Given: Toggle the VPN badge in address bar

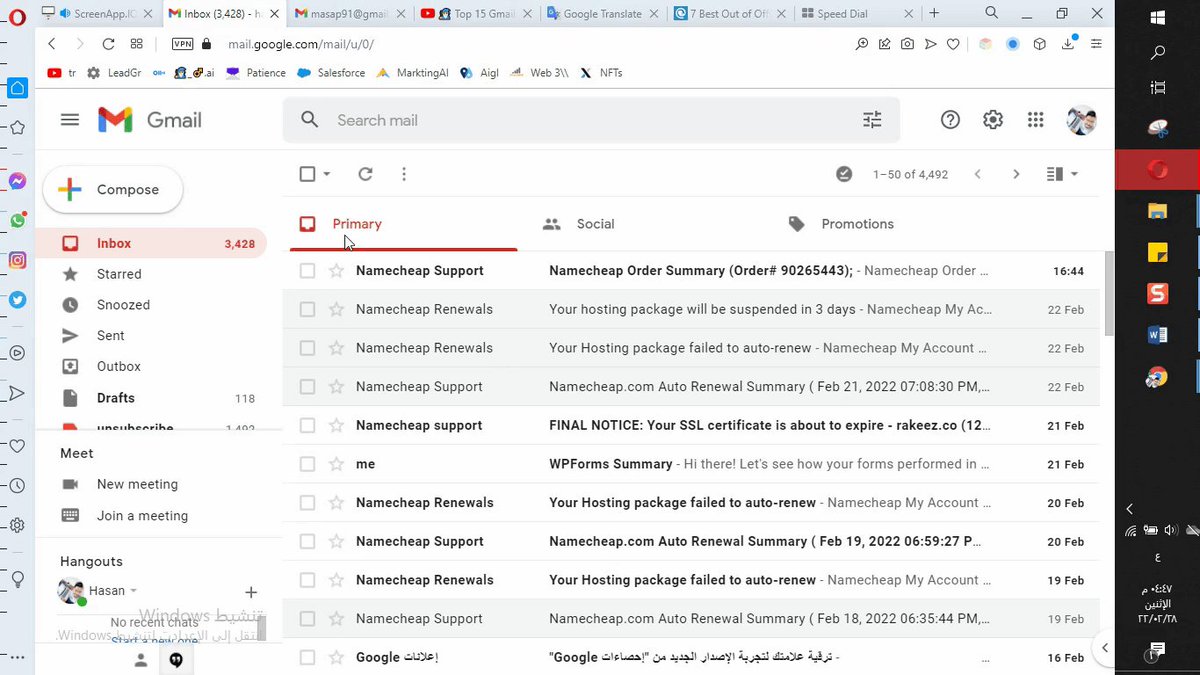Looking at the screenshot, I should (182, 44).
